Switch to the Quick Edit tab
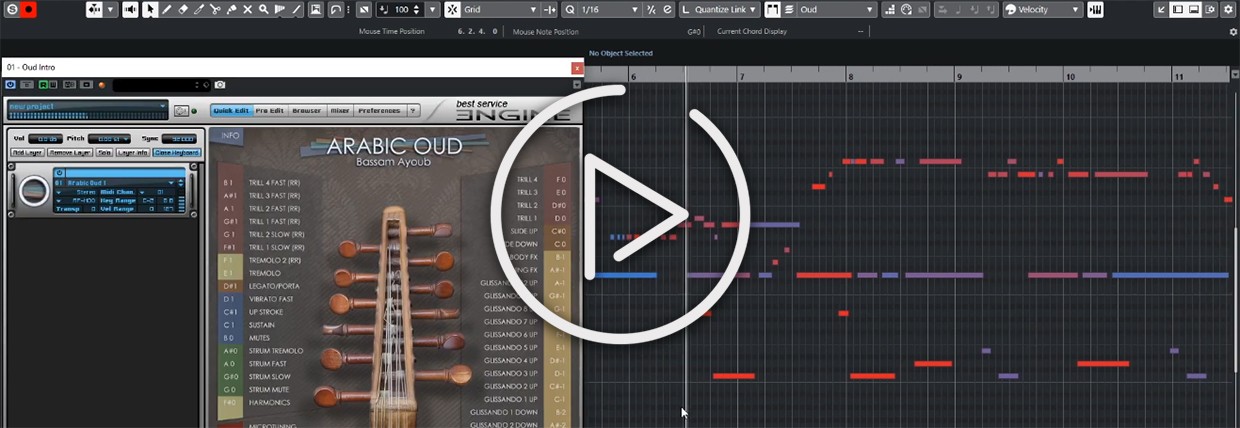Screen dimensions: 1240x428 [x=231, y=110]
